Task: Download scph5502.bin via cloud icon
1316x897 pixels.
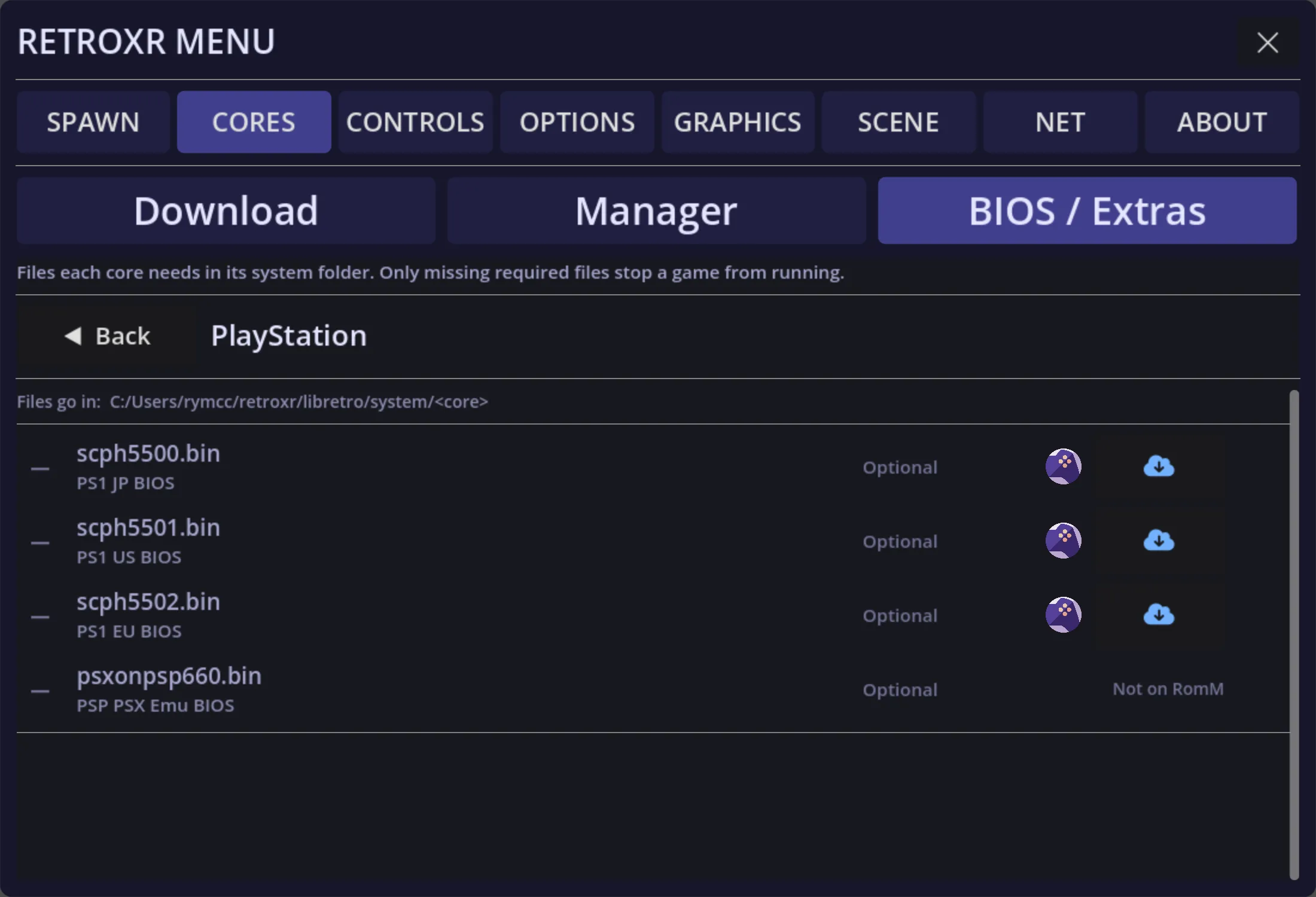Action: (1159, 615)
